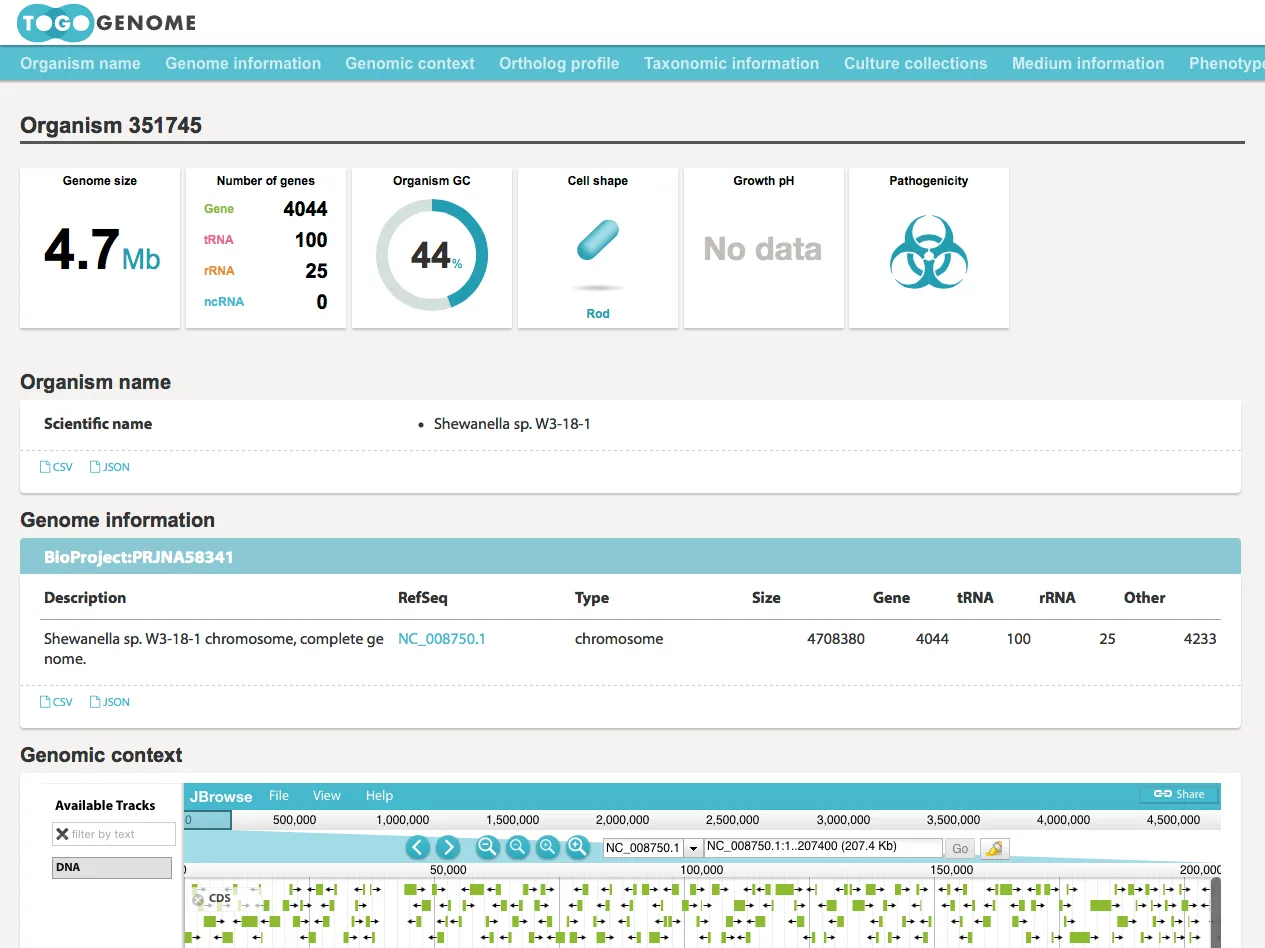Screen dimensions: 1265x948
Task: Click the BioProject:PRJNA58341 header
Action: tap(630, 557)
